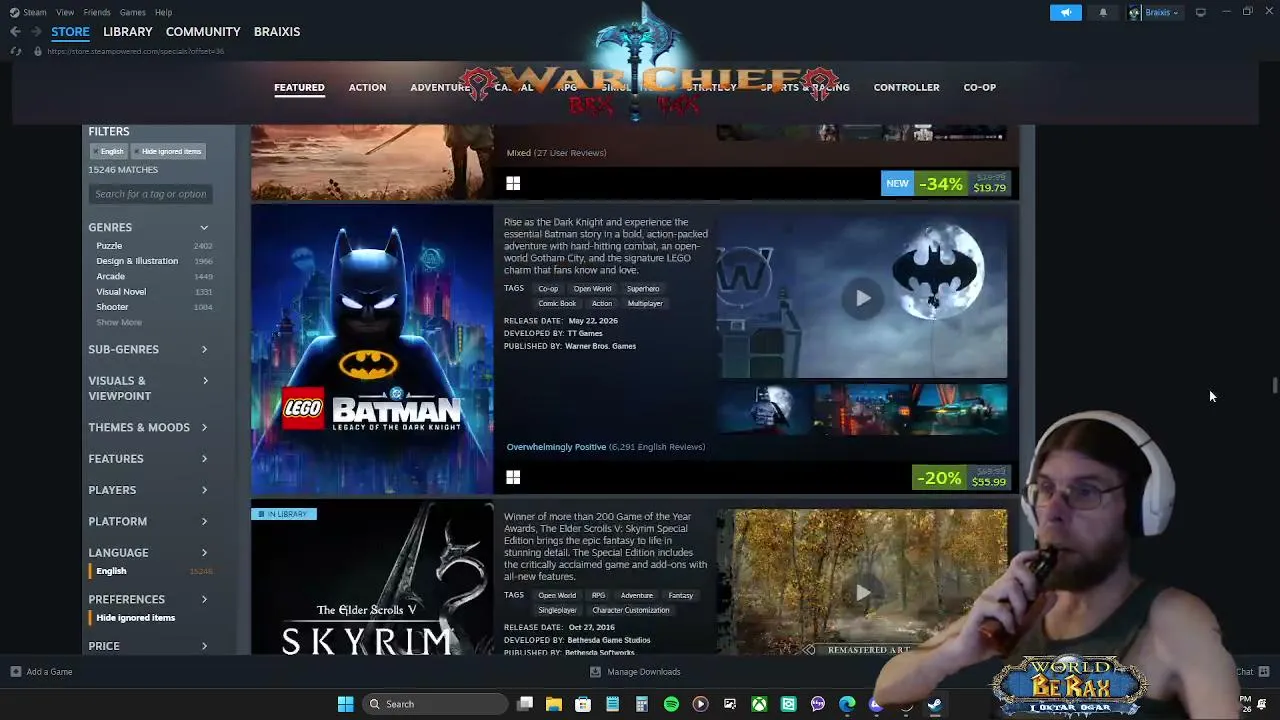1280x720 pixels.
Task: Open Microsoft Edge from the taskbar
Action: pos(847,704)
